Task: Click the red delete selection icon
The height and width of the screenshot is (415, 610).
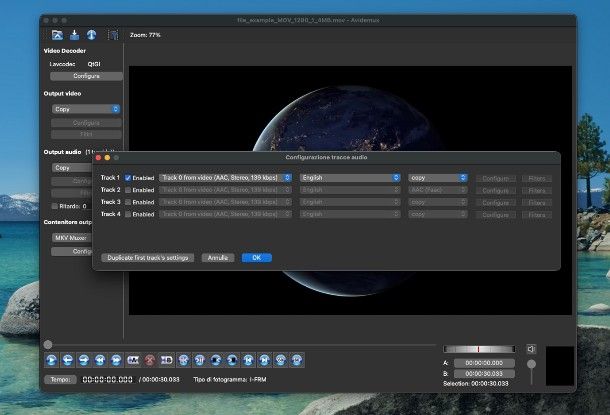Action: click(150, 359)
